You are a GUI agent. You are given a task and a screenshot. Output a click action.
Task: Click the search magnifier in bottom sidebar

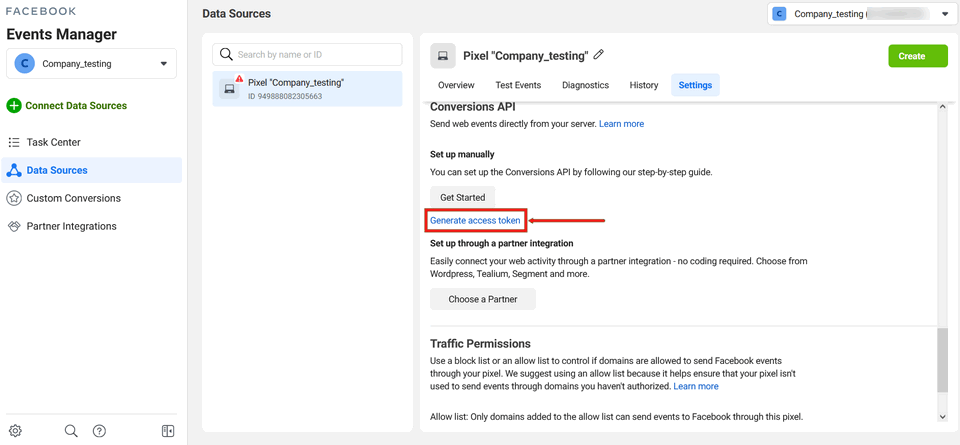pyautogui.click(x=71, y=430)
